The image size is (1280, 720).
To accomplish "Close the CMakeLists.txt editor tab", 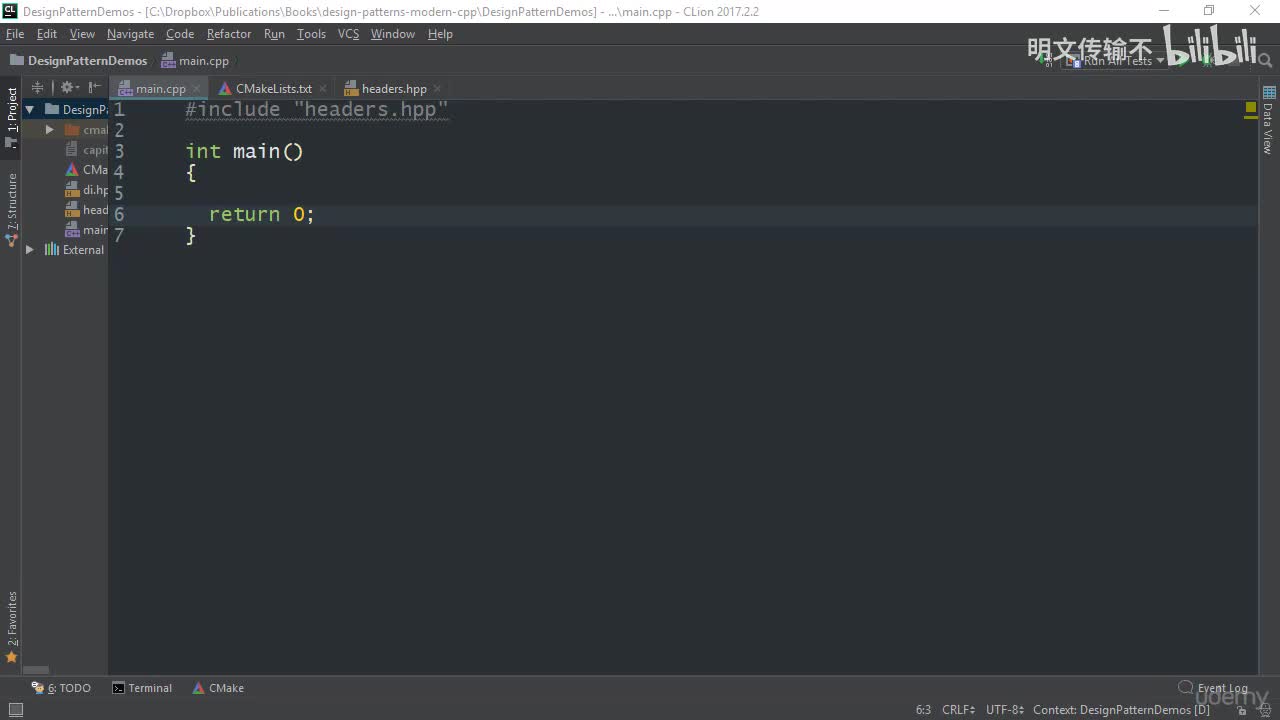I will pos(322,89).
